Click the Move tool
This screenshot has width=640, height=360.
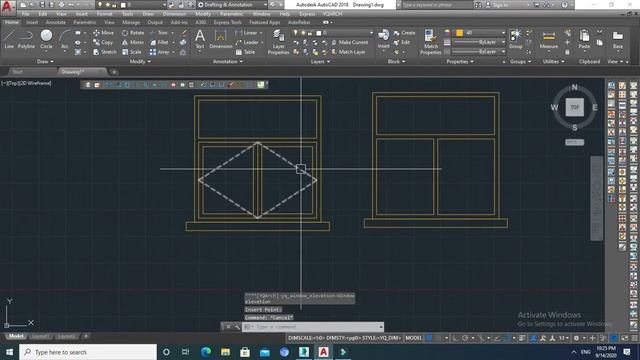tap(104, 33)
